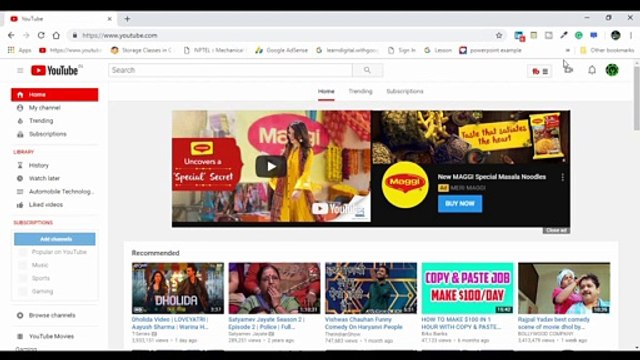Click the eyedropper extension icon
Screen dimensions: 640x360
tap(564, 36)
